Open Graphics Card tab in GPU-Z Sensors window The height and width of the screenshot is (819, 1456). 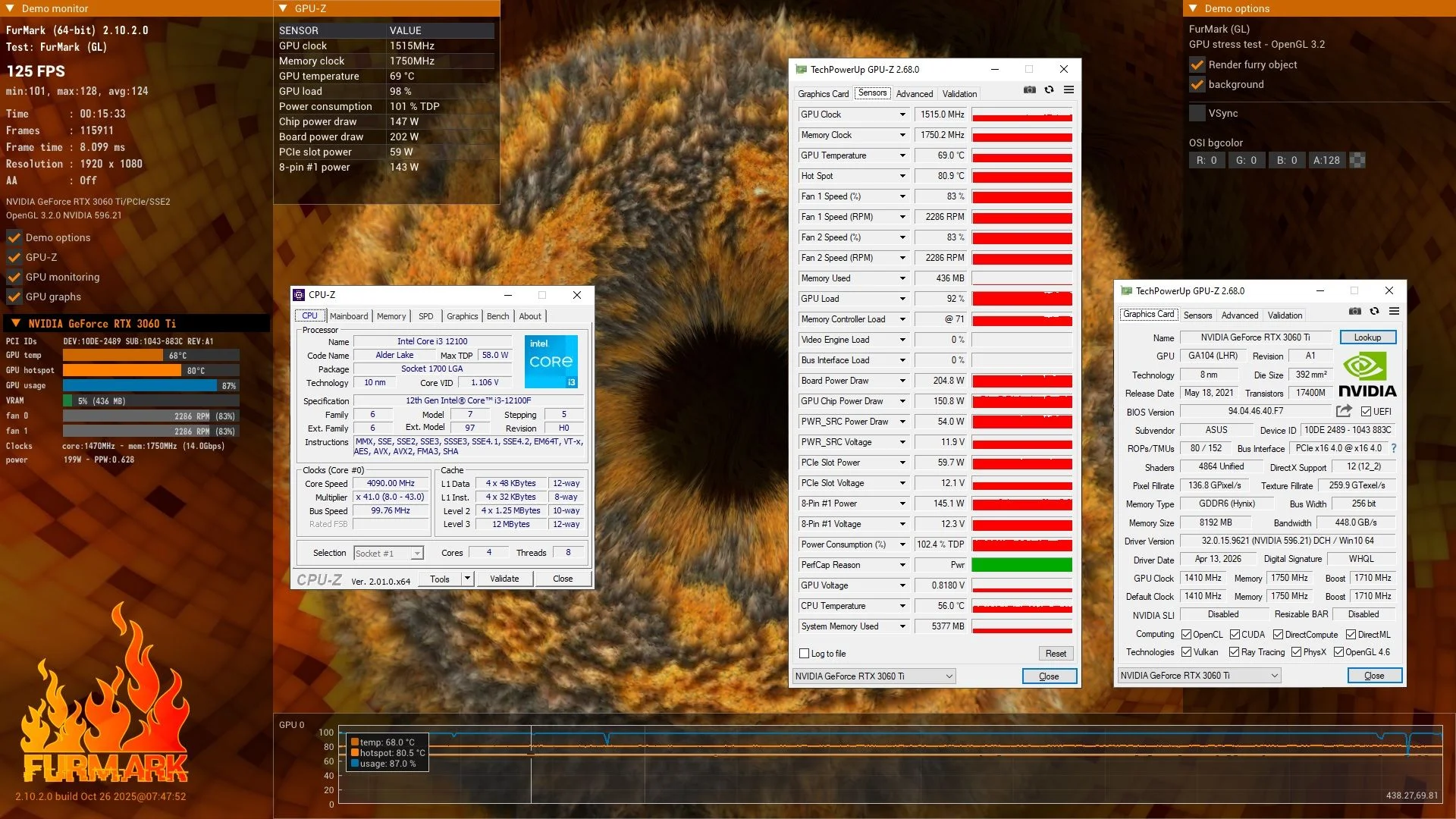point(823,94)
